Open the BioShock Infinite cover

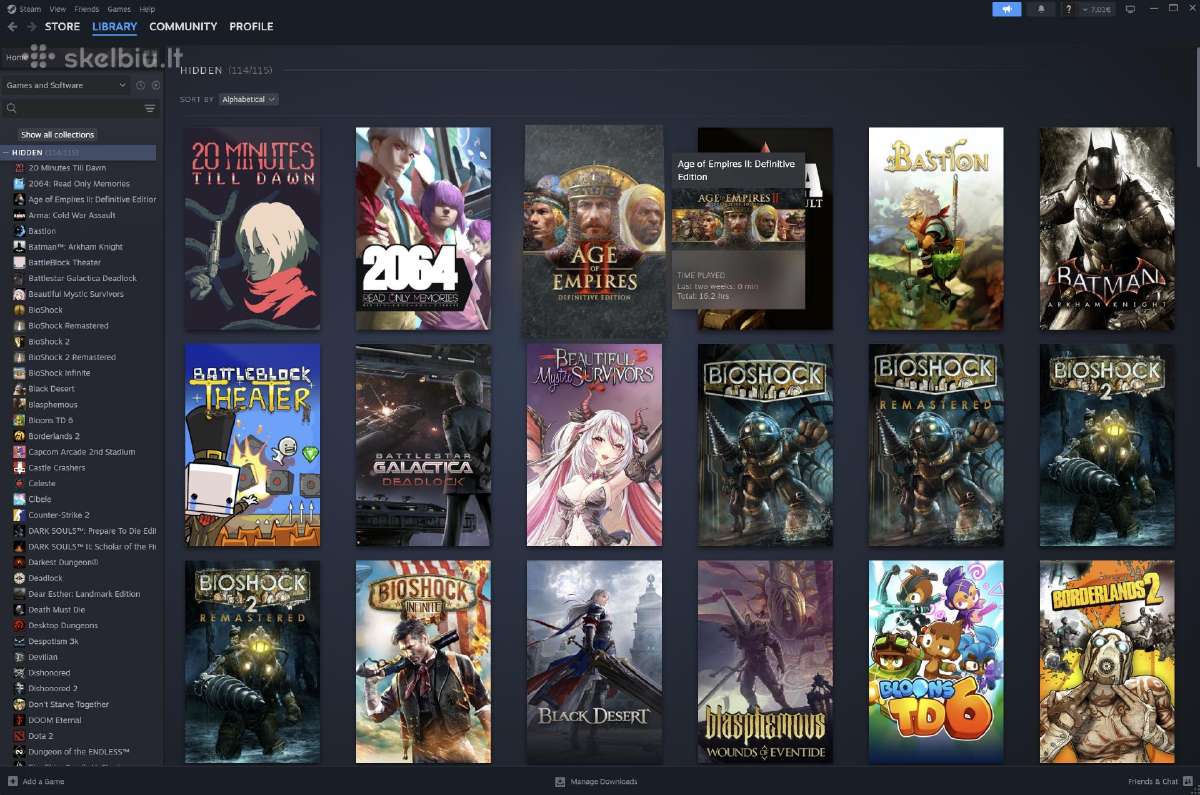click(x=423, y=662)
